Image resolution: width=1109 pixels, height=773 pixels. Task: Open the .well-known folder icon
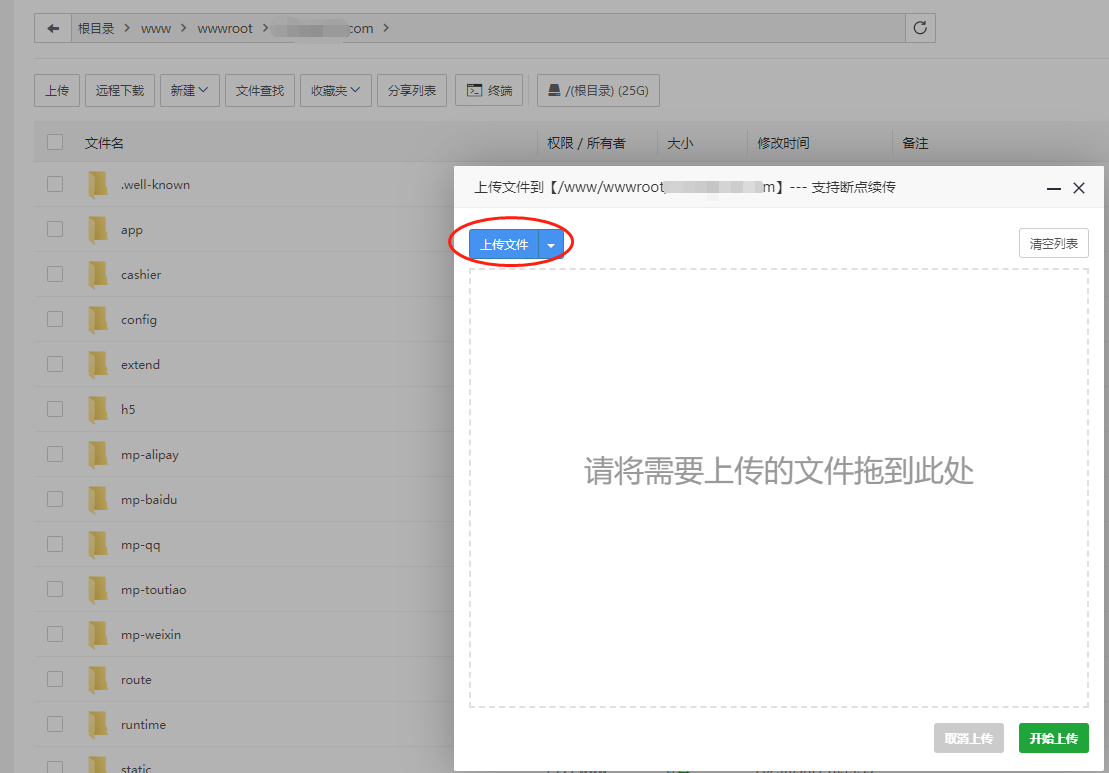tap(98, 184)
